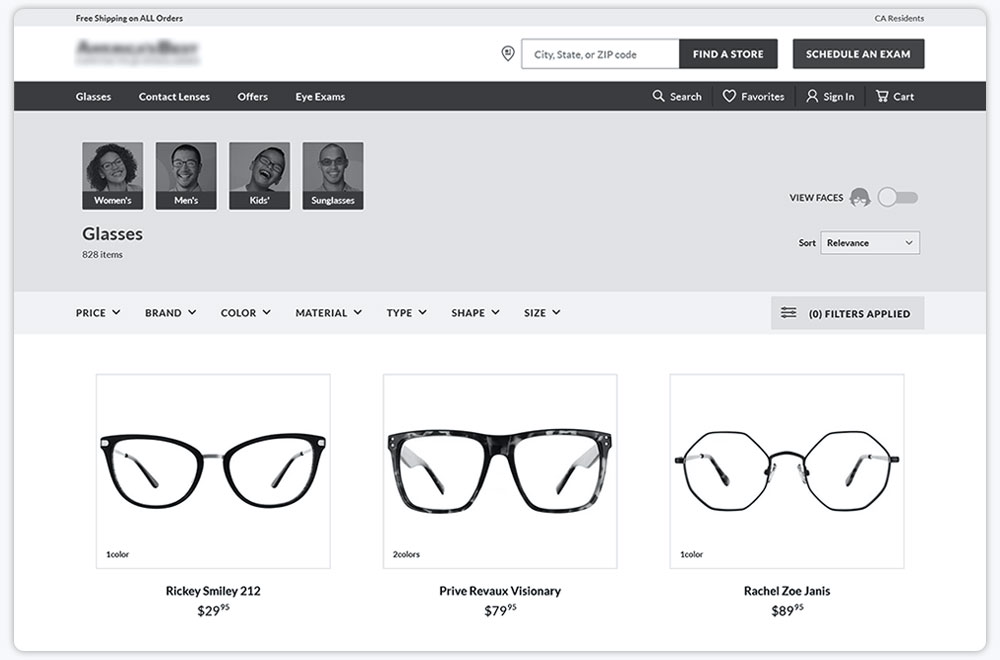The height and width of the screenshot is (660, 1000).
Task: Select the Sunglasses category thumbnail
Action: 333,176
